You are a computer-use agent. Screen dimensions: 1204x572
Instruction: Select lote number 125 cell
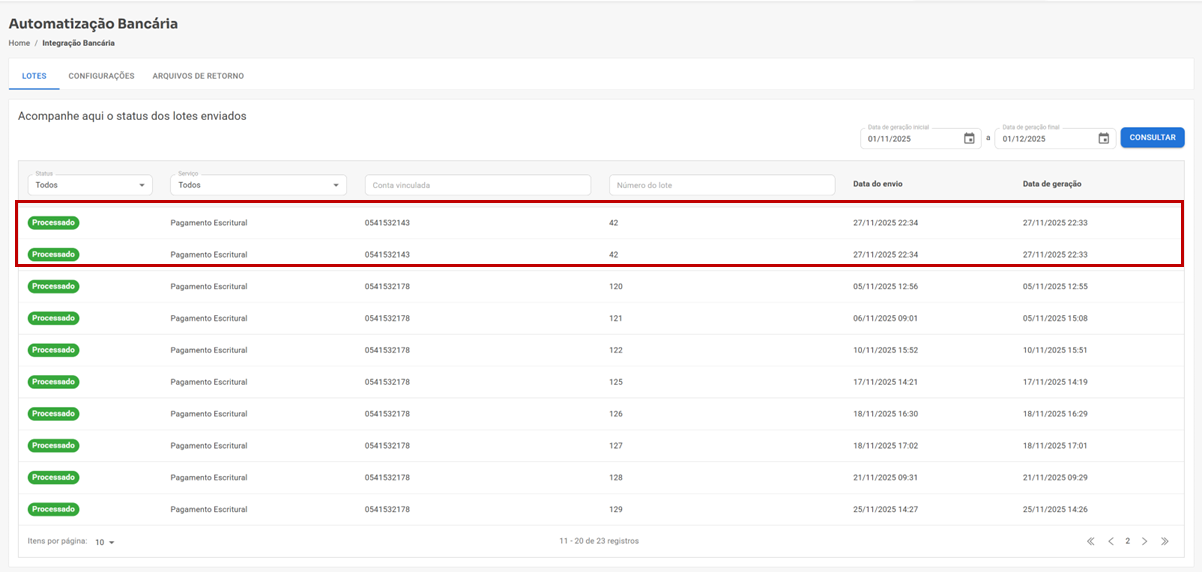coord(615,382)
